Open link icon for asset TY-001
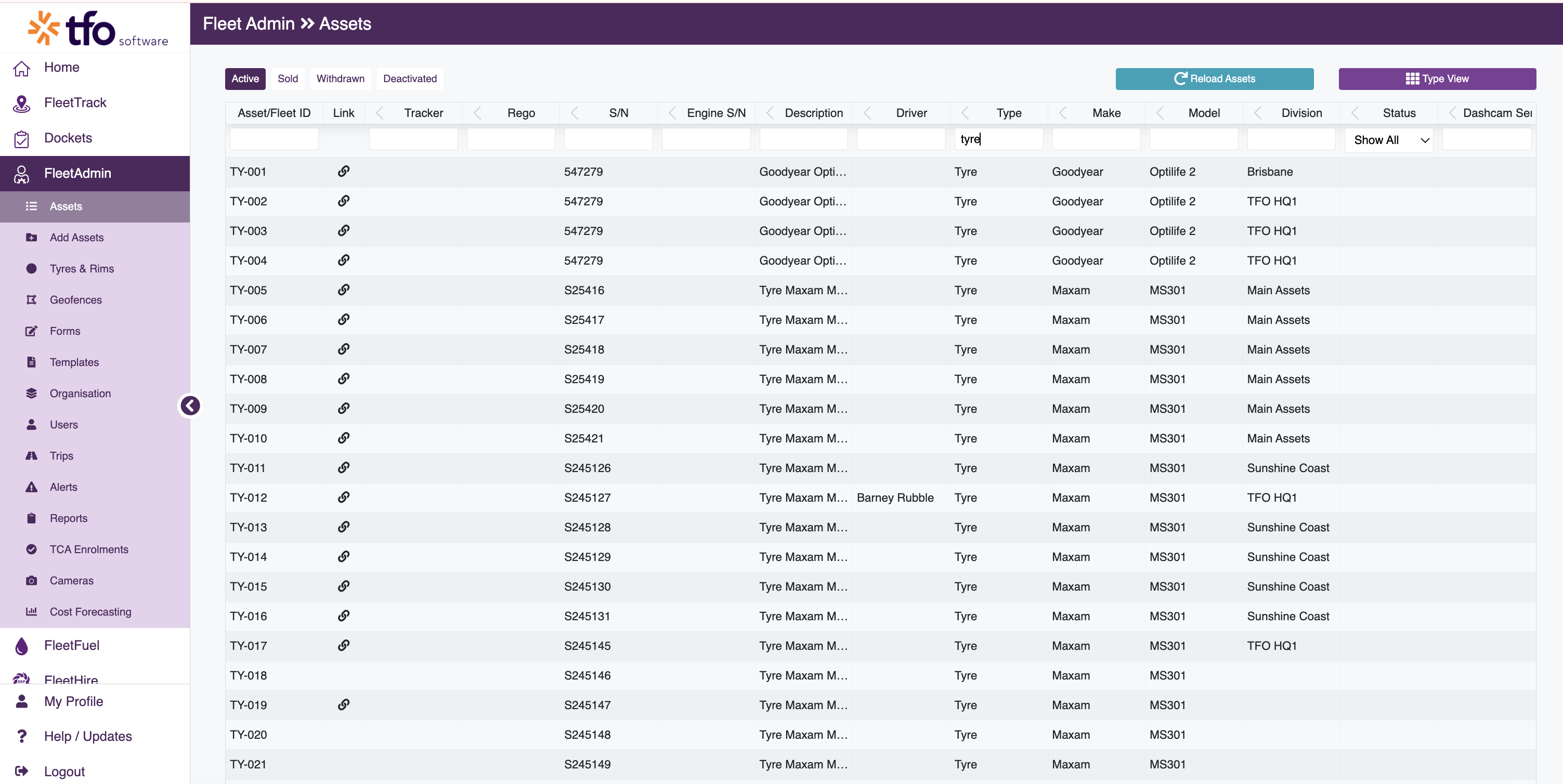Image resolution: width=1563 pixels, height=784 pixels. (x=343, y=171)
